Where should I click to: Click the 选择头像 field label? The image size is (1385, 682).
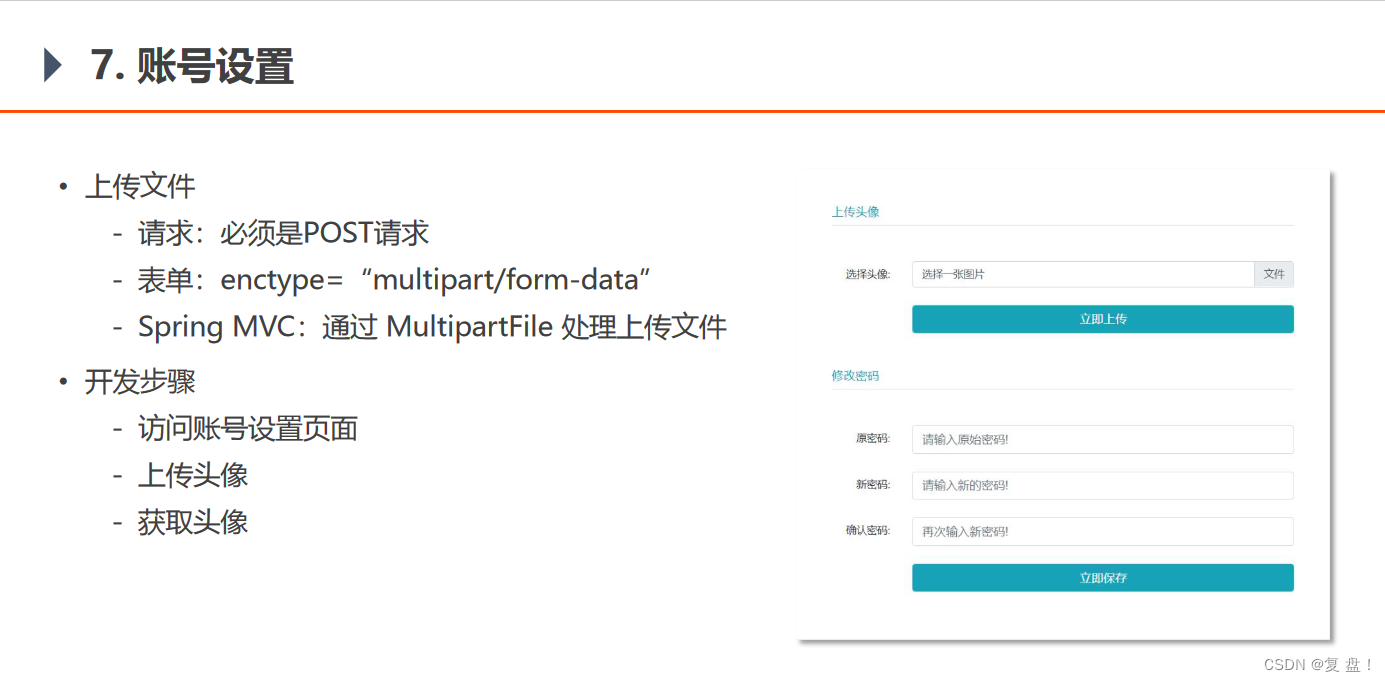867,274
